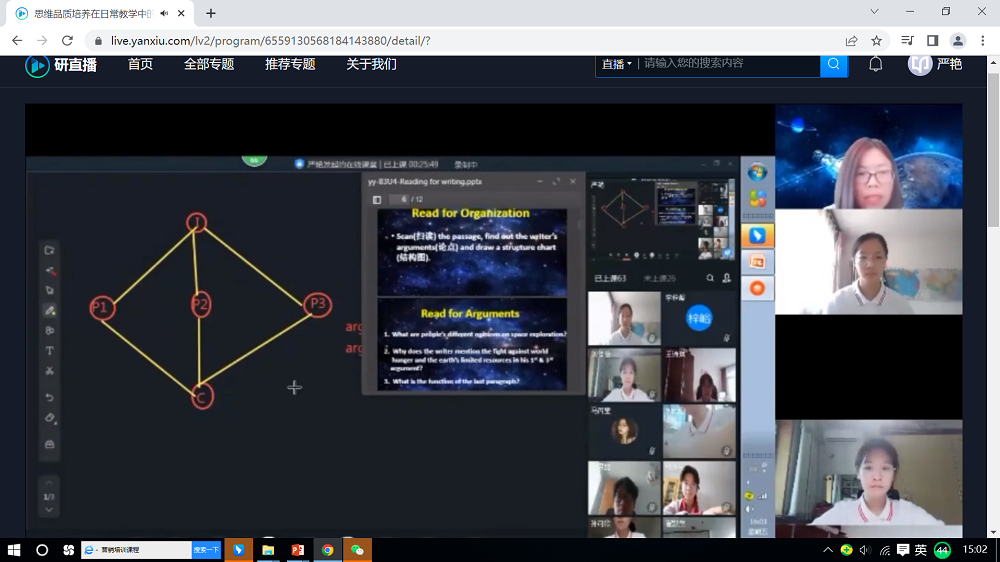1000x562 pixels.
Task: Select the Text tool in whiteboard toolbar
Action: tap(50, 351)
